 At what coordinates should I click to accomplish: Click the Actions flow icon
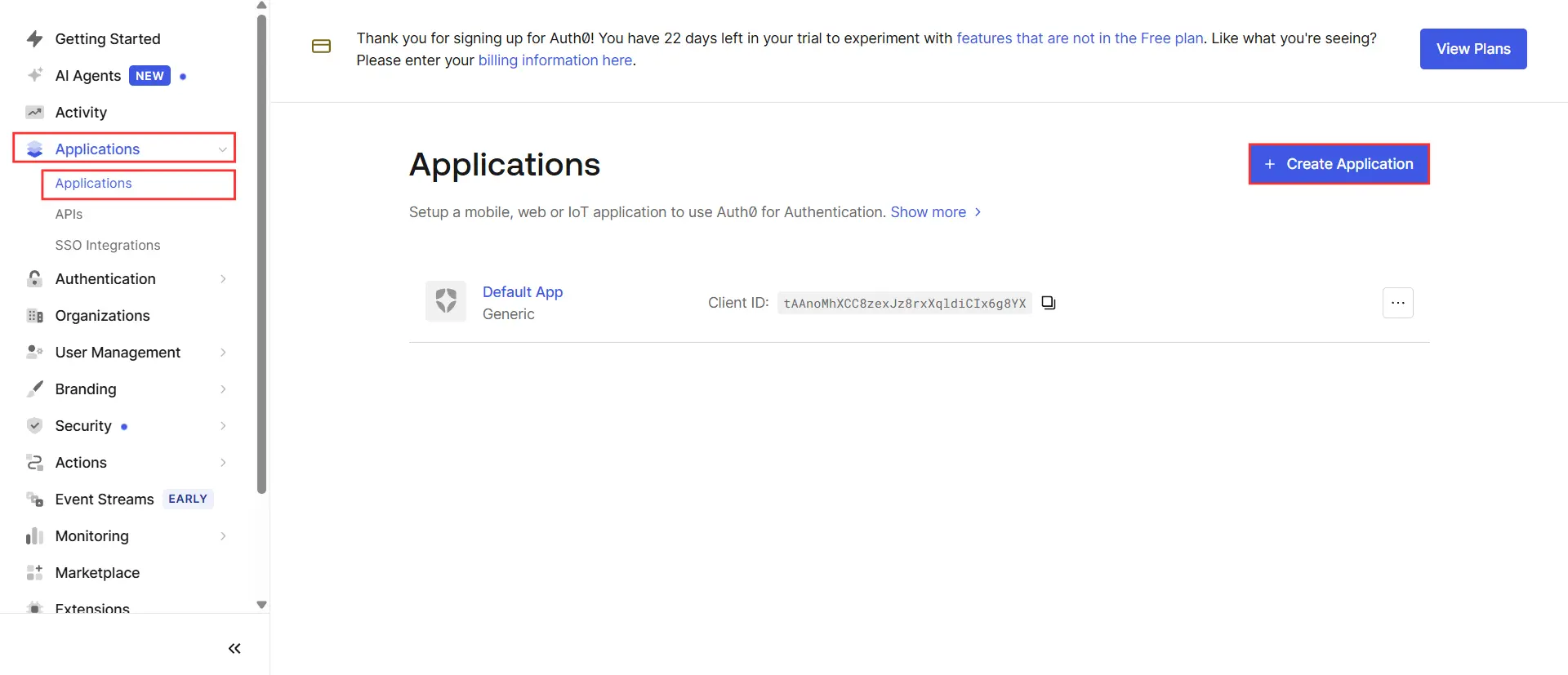click(x=34, y=462)
